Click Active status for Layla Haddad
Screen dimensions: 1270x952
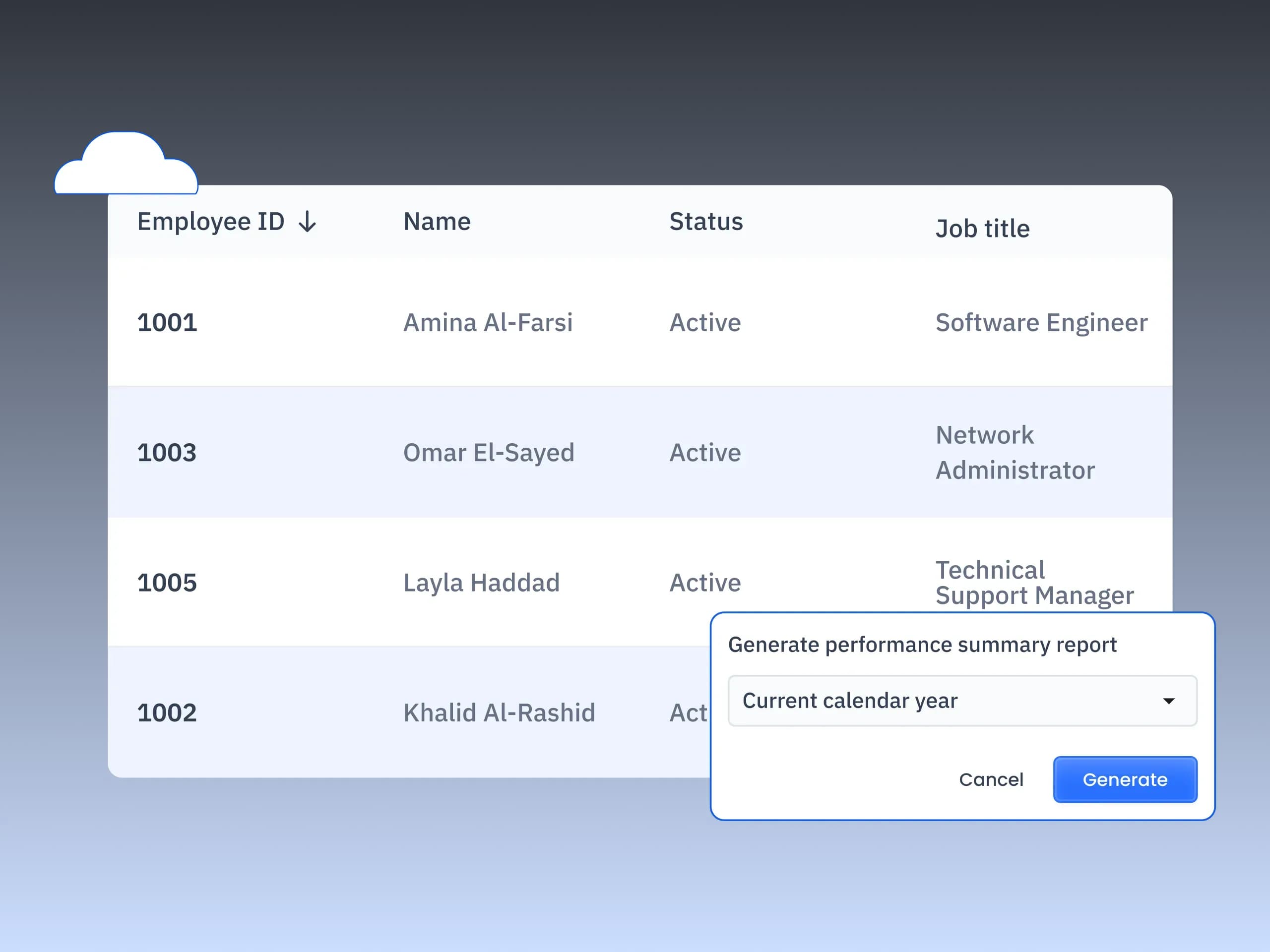point(705,583)
